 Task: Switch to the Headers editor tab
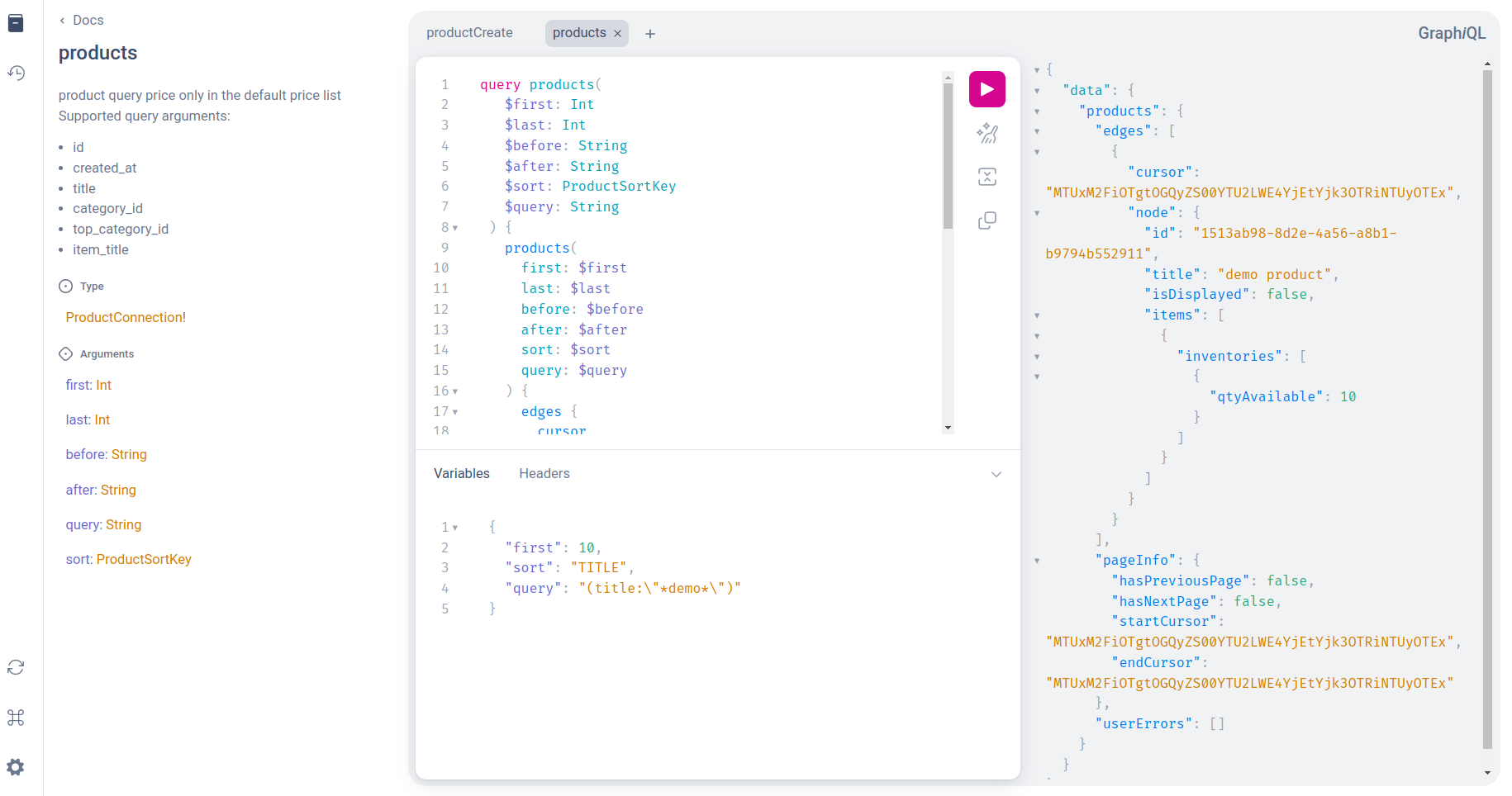pyautogui.click(x=544, y=473)
